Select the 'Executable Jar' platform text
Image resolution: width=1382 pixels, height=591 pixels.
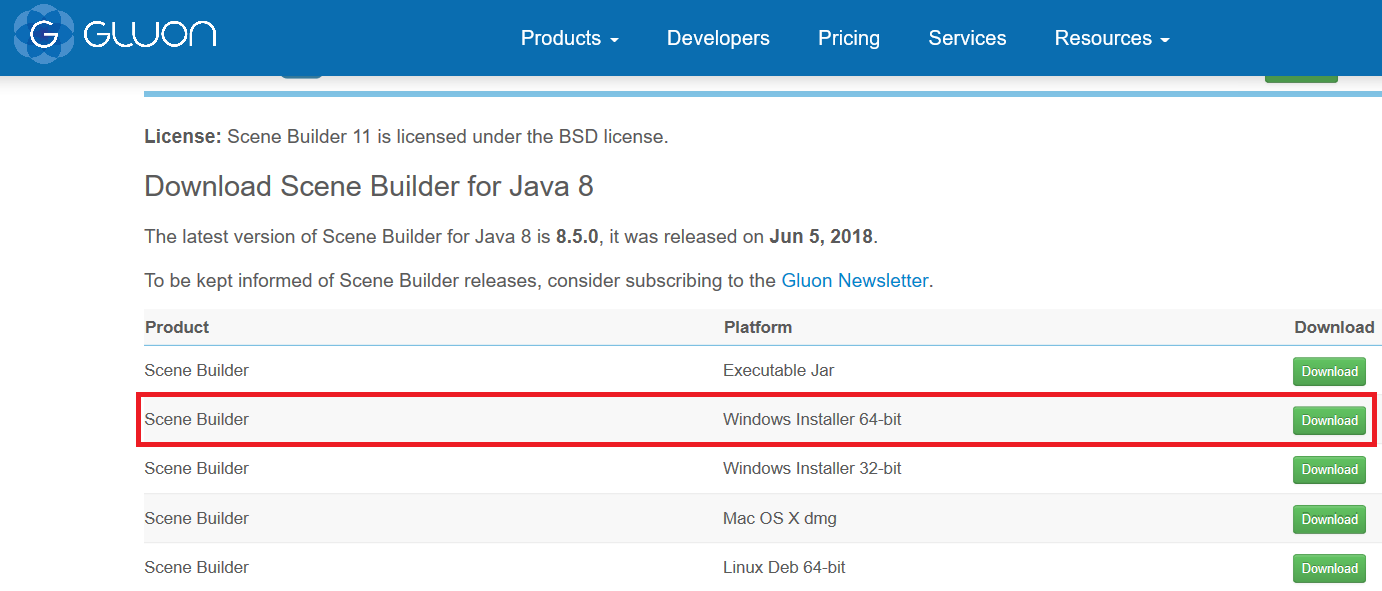pos(778,370)
